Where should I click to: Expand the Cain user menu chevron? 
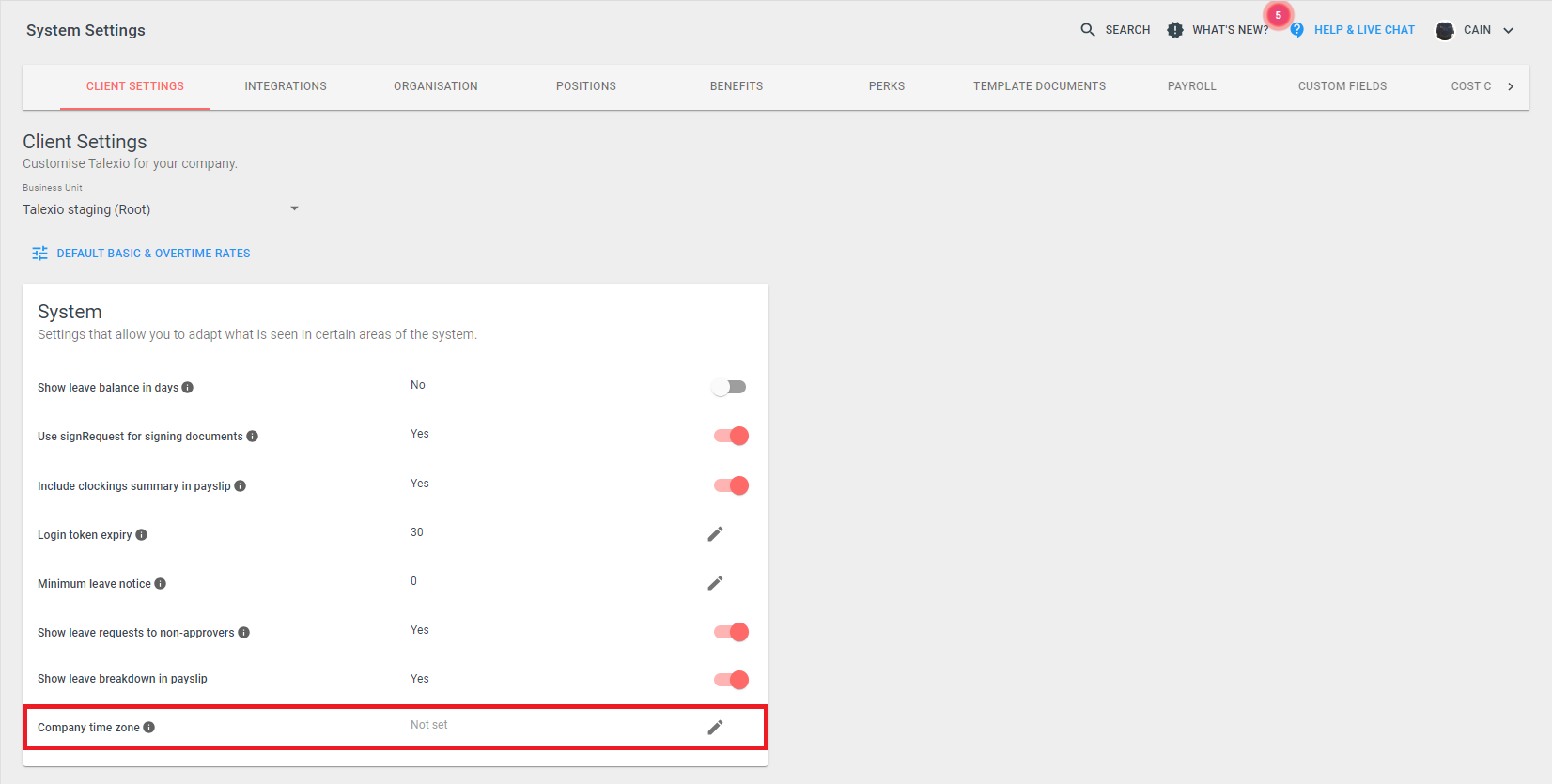pyautogui.click(x=1509, y=30)
